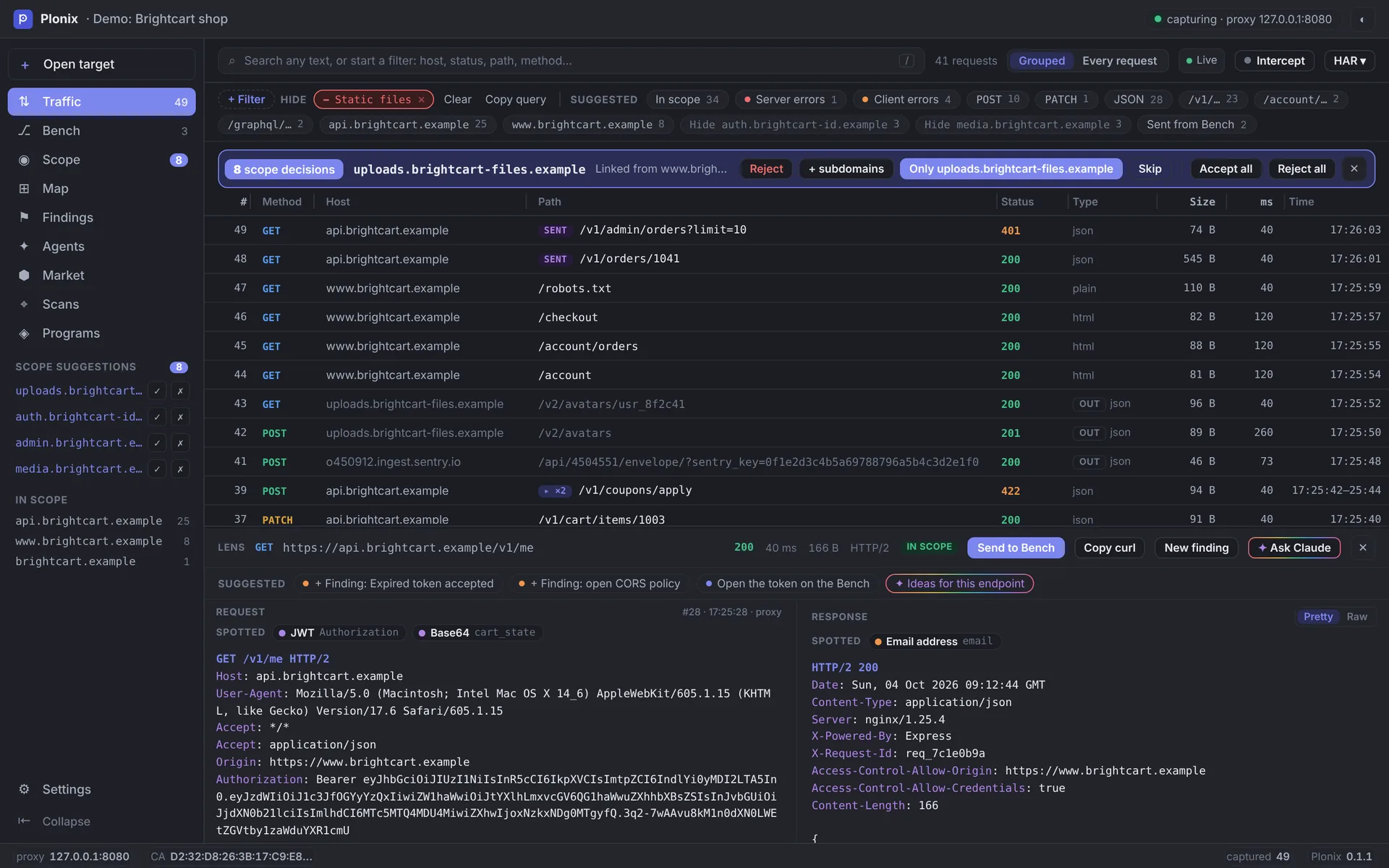Open Settings from the sidebar
1389x868 pixels.
point(101,789)
